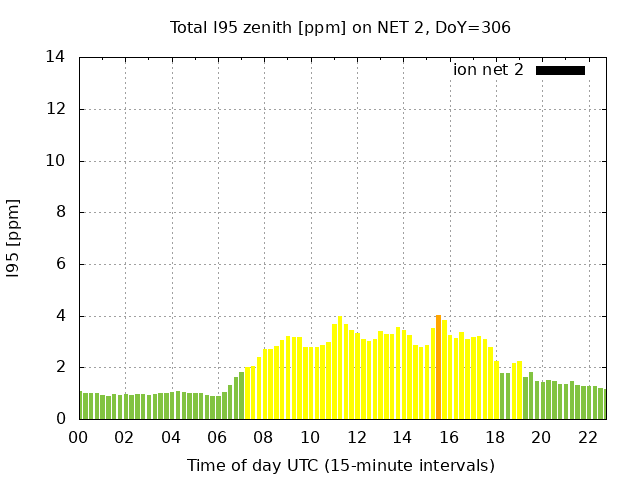Select the "ion net 2" legend label

pos(488,70)
